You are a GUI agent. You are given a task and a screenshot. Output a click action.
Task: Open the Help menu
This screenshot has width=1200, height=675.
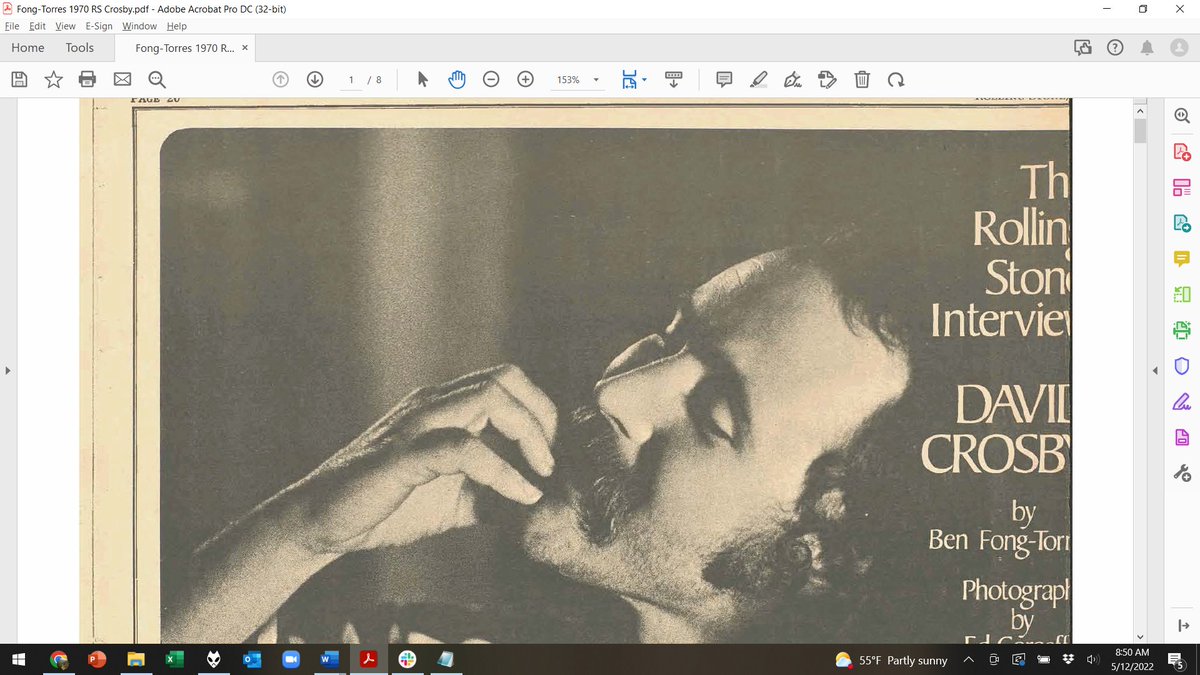(176, 26)
